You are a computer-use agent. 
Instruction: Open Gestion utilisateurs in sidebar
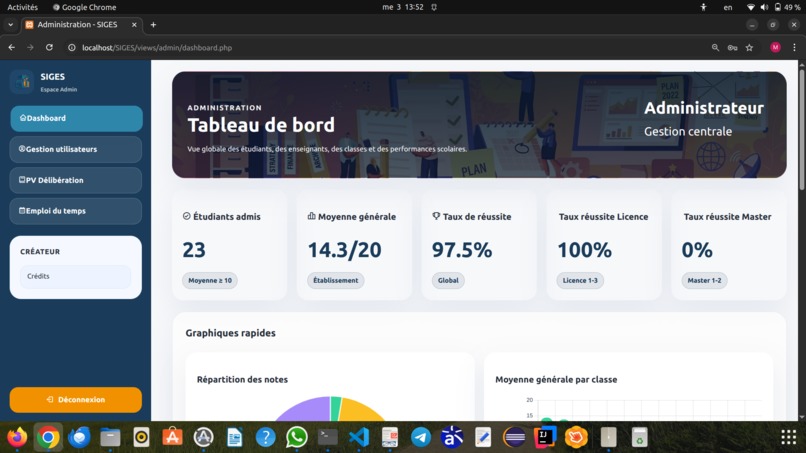coord(76,149)
